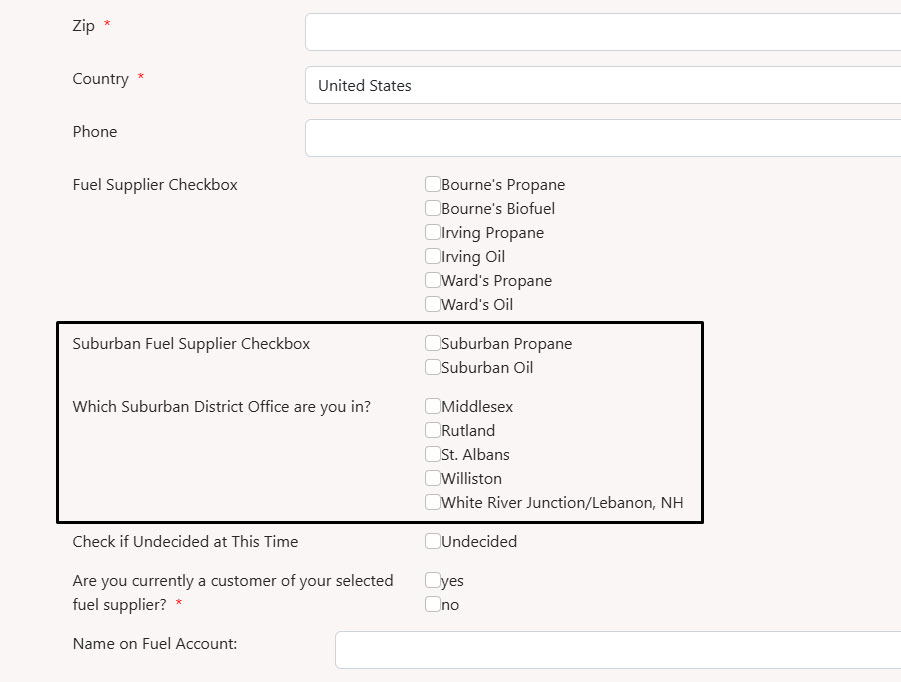Check the Ward's Propane box
The width and height of the screenshot is (901, 682).
tap(433, 280)
